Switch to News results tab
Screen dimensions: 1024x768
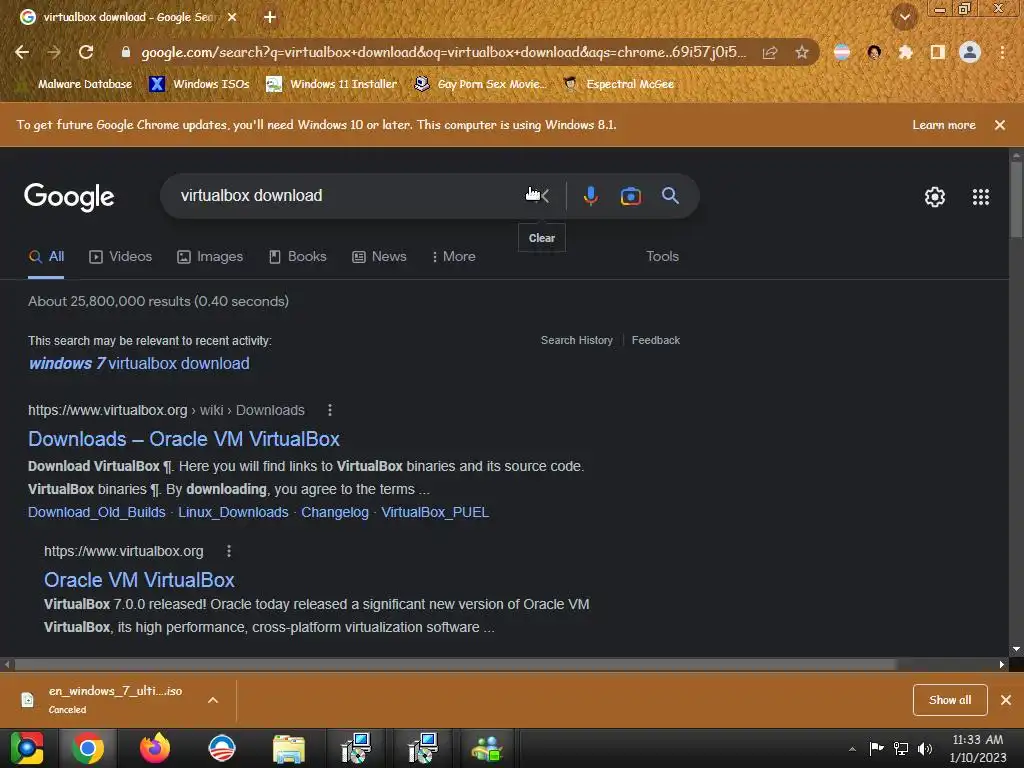click(x=379, y=257)
